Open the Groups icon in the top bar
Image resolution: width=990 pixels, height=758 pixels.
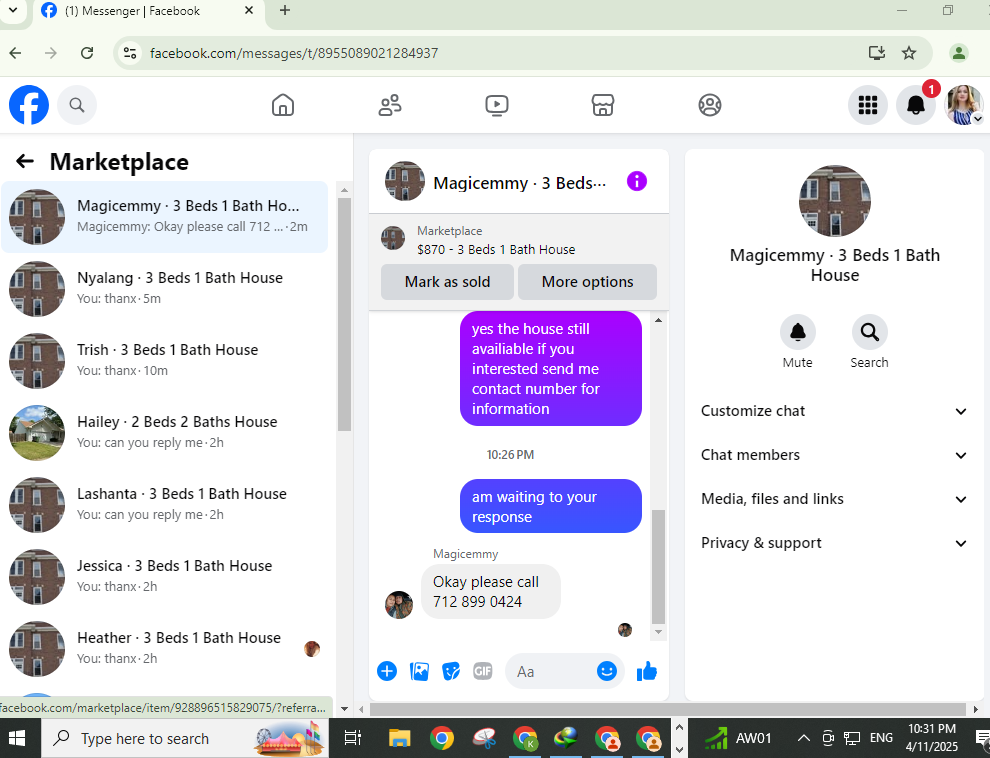click(710, 105)
